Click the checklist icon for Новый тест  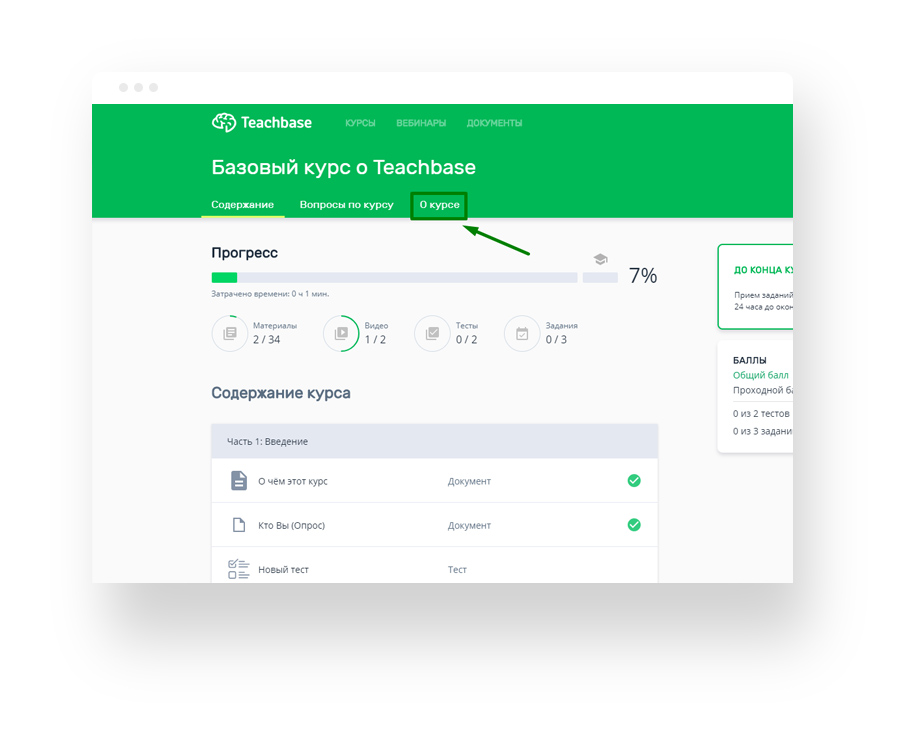coord(238,569)
